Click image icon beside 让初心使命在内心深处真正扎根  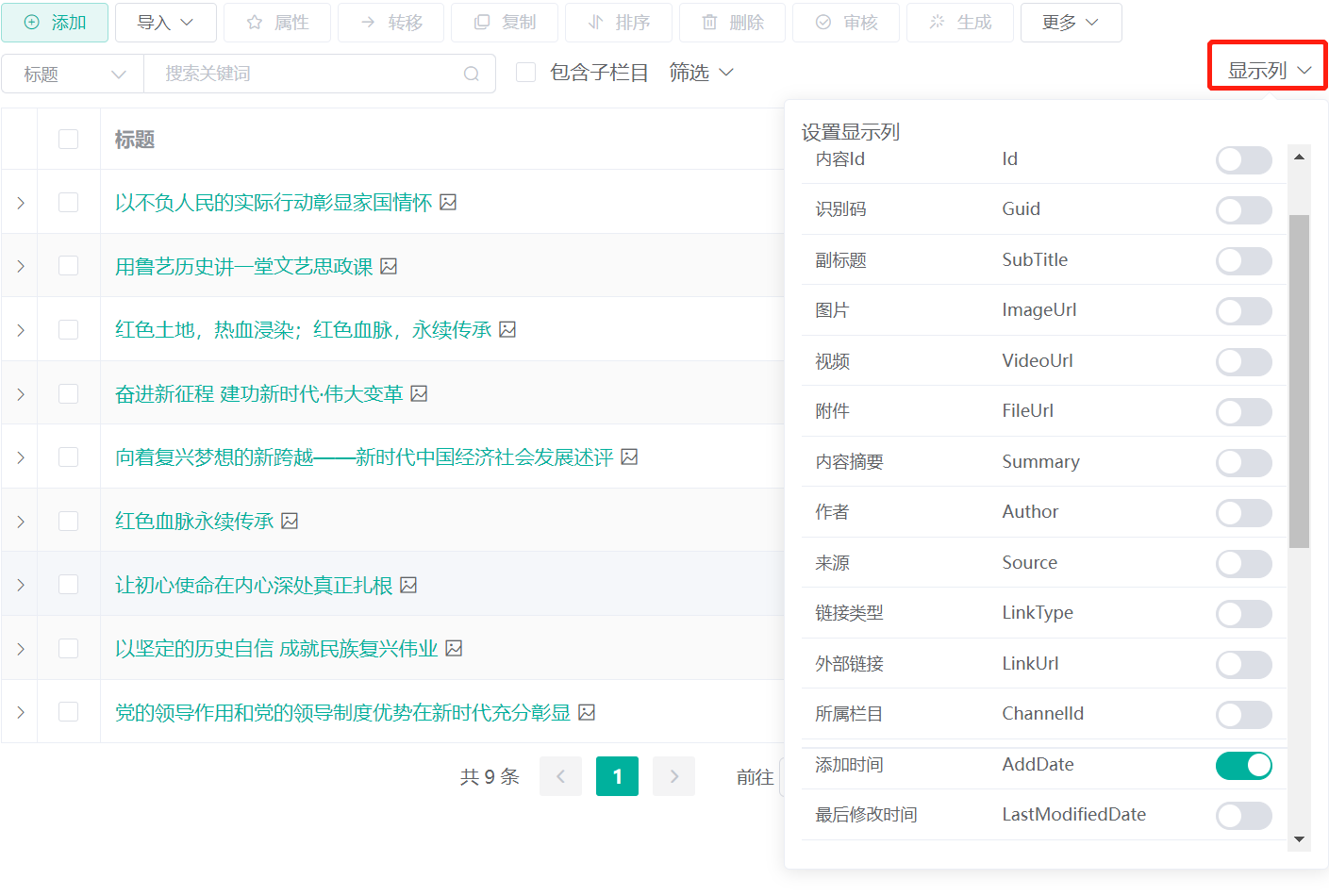click(408, 585)
